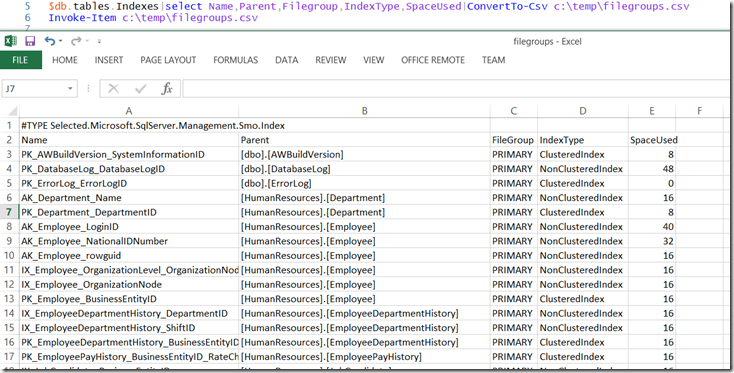734x373 pixels.
Task: Redo the last undone action
Action: click(76, 41)
